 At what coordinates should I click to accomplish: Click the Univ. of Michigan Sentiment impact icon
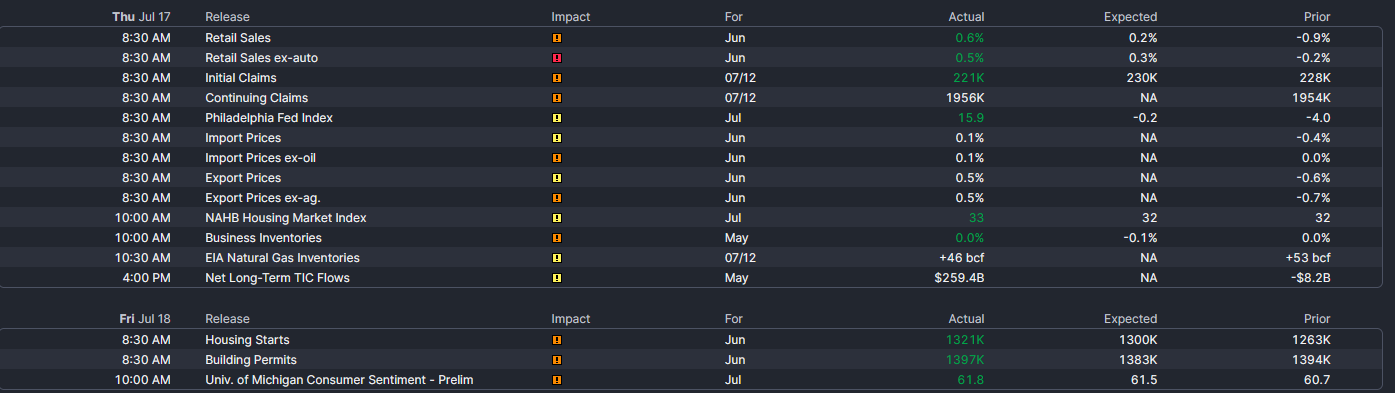(557, 380)
